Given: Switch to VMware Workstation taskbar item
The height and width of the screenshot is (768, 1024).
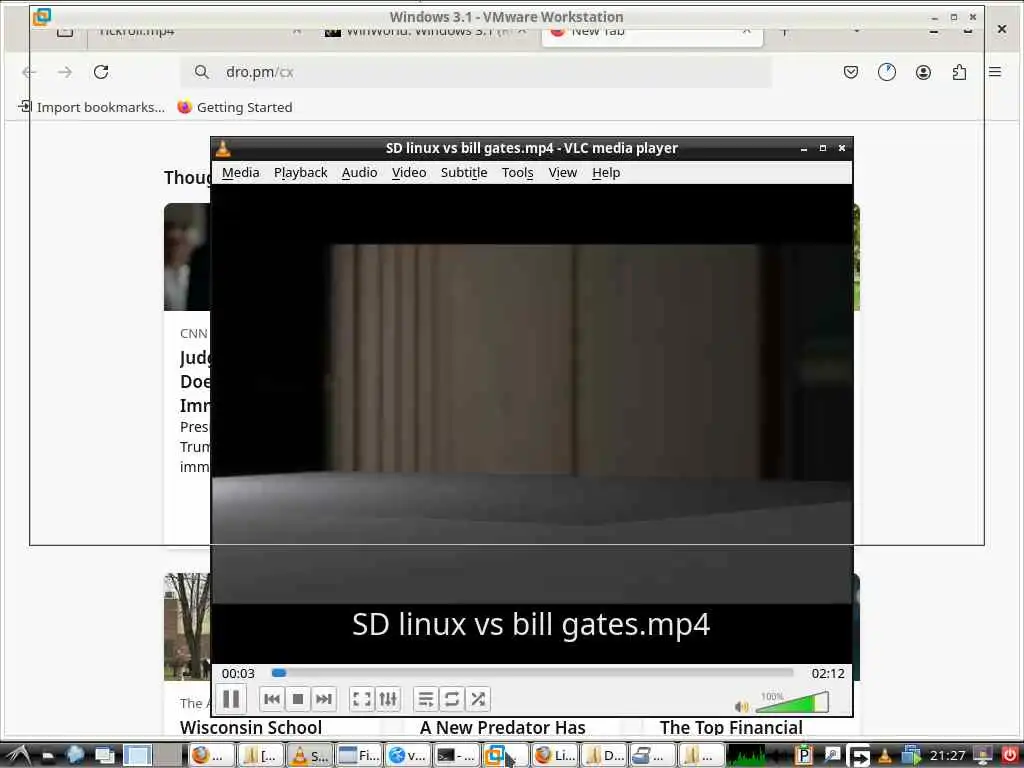Looking at the screenshot, I should pyautogui.click(x=504, y=756).
